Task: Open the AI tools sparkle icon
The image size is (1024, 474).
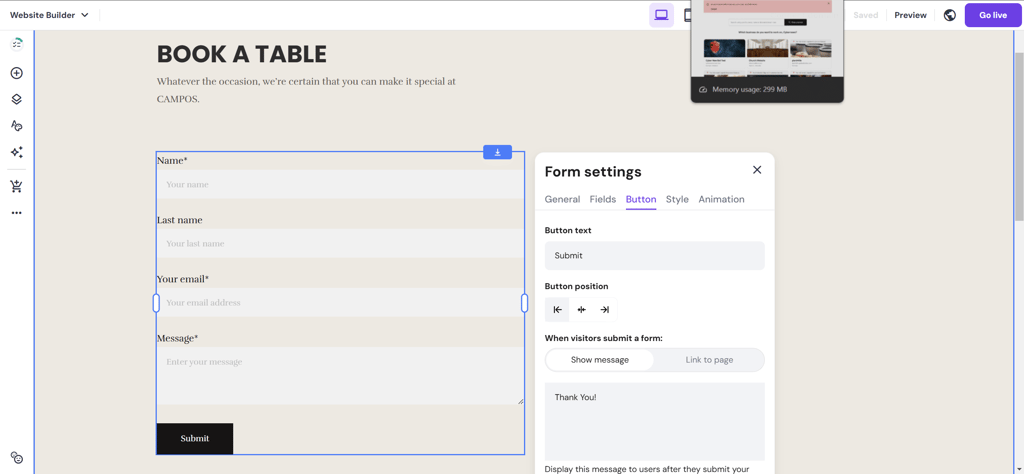Action: point(17,152)
